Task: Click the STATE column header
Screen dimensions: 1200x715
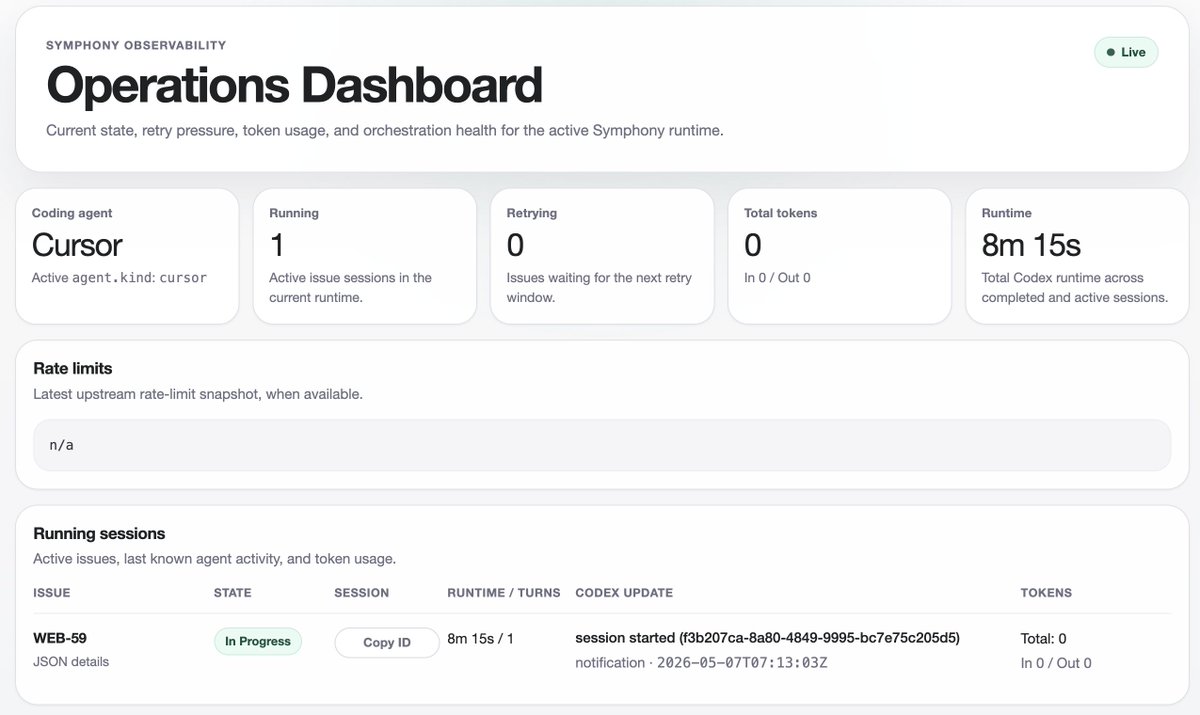Action: coord(233,593)
